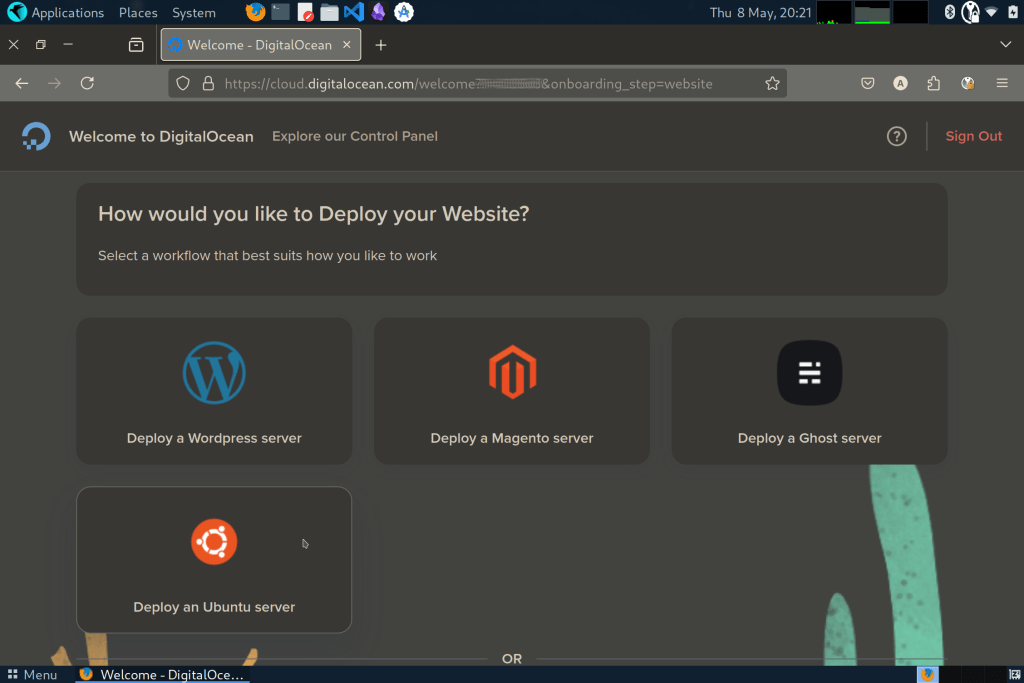Open the account avatar icon in toolbar
This screenshot has height=683, width=1024.
tap(901, 84)
